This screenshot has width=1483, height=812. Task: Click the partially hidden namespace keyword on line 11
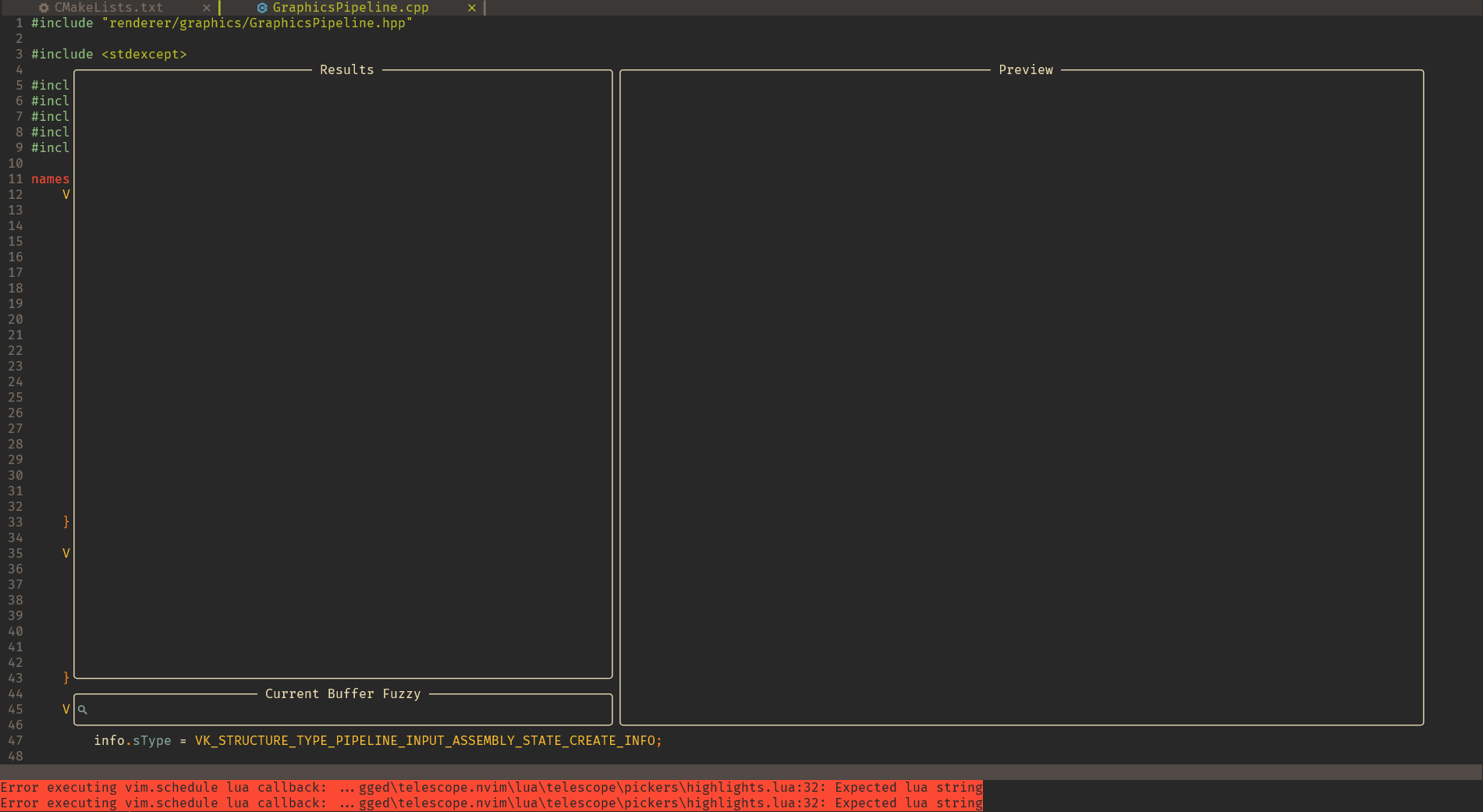click(51, 179)
